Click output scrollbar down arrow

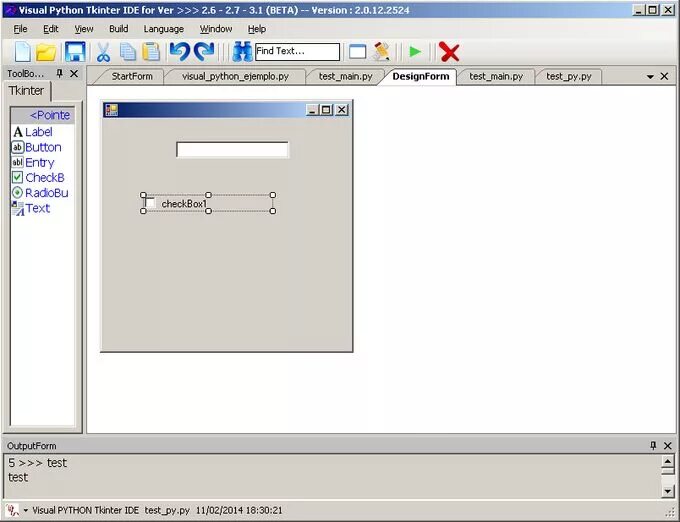point(668,492)
